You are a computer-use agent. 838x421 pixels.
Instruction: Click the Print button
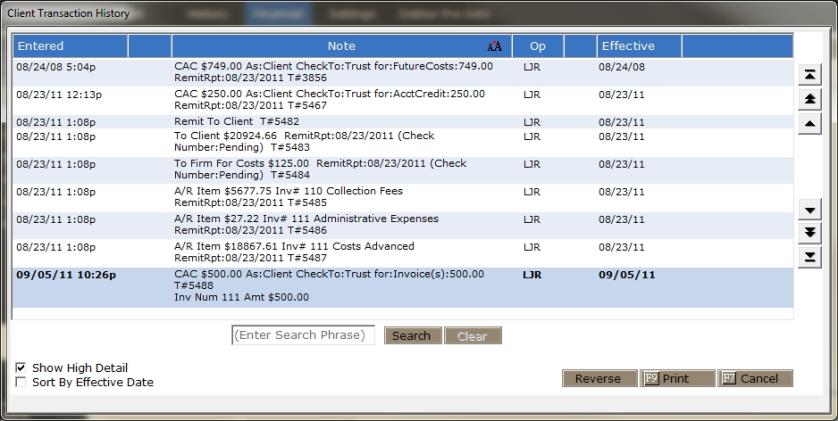pyautogui.click(x=678, y=379)
